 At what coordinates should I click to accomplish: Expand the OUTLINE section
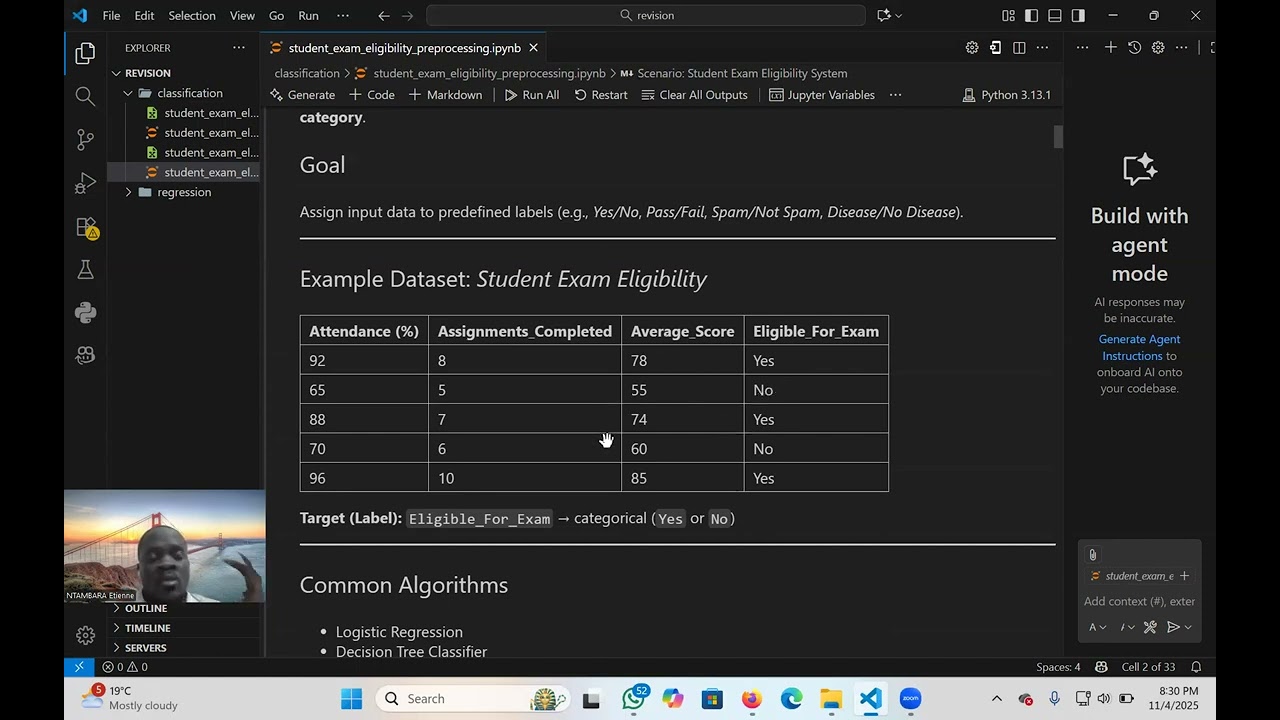pos(145,608)
